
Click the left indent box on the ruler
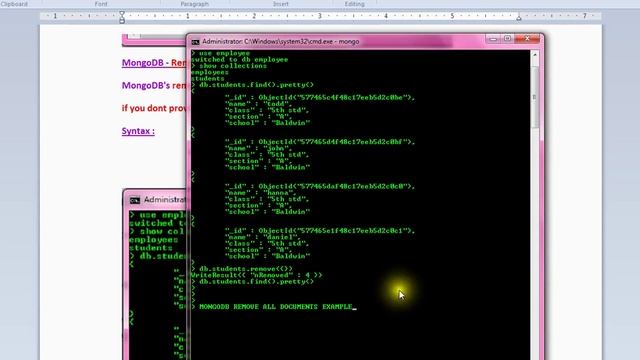tap(122, 21)
